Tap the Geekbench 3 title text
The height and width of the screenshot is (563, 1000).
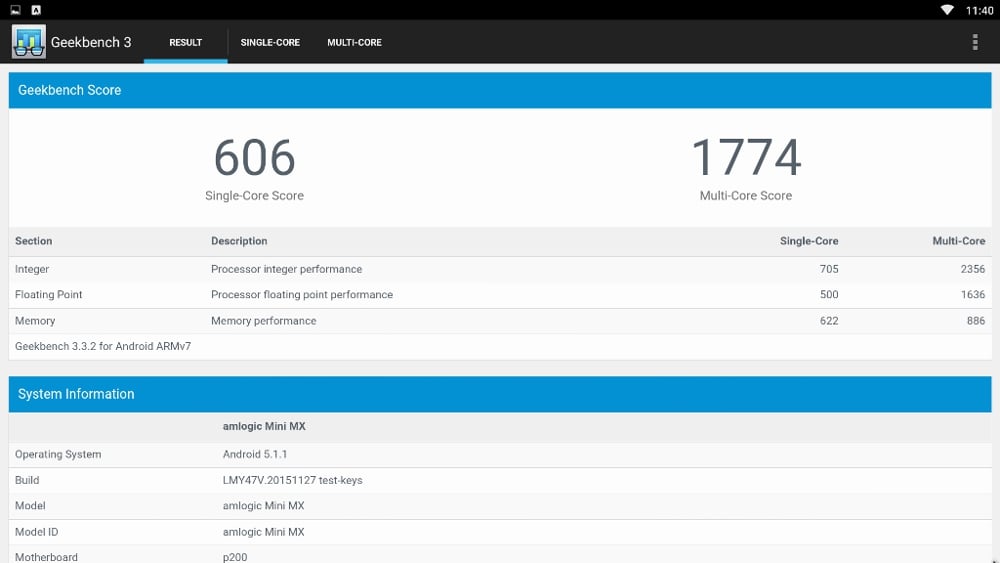(x=91, y=42)
